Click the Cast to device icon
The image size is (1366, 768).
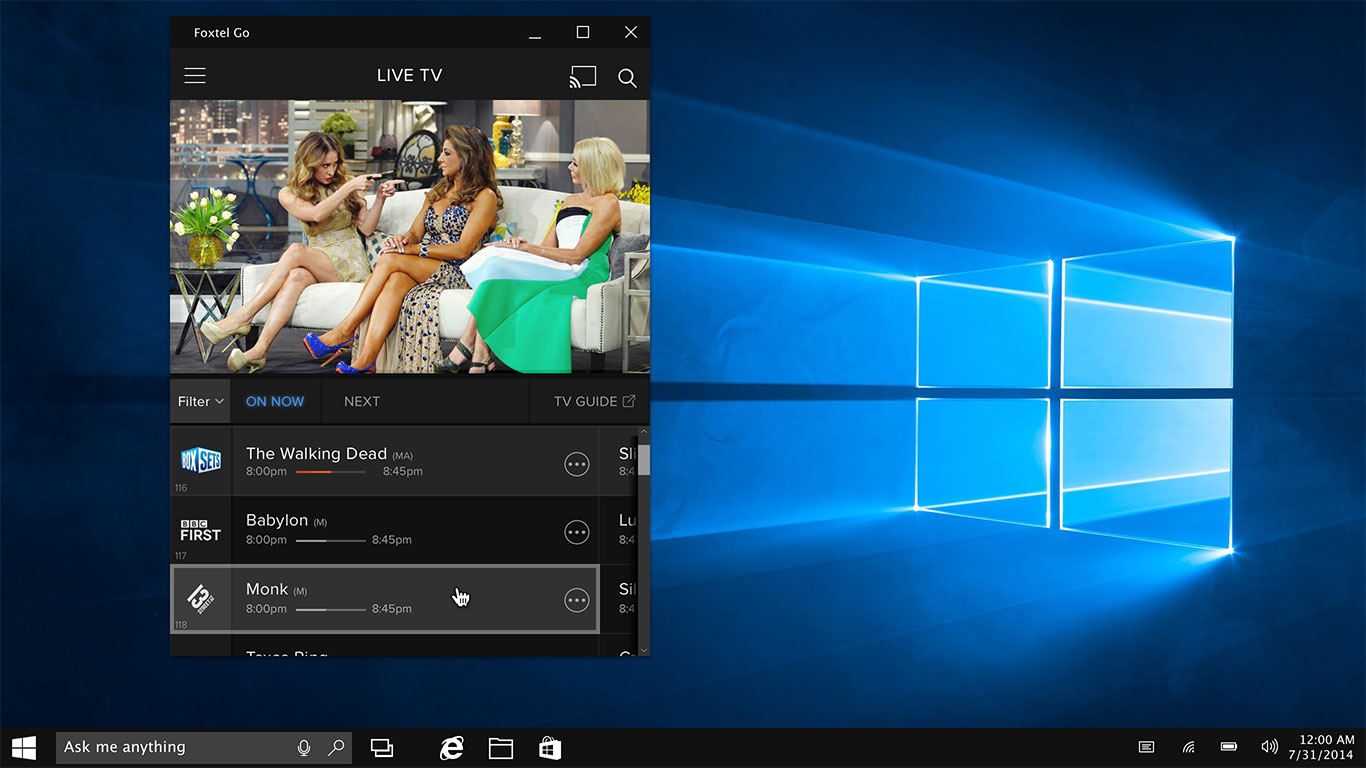coord(583,77)
